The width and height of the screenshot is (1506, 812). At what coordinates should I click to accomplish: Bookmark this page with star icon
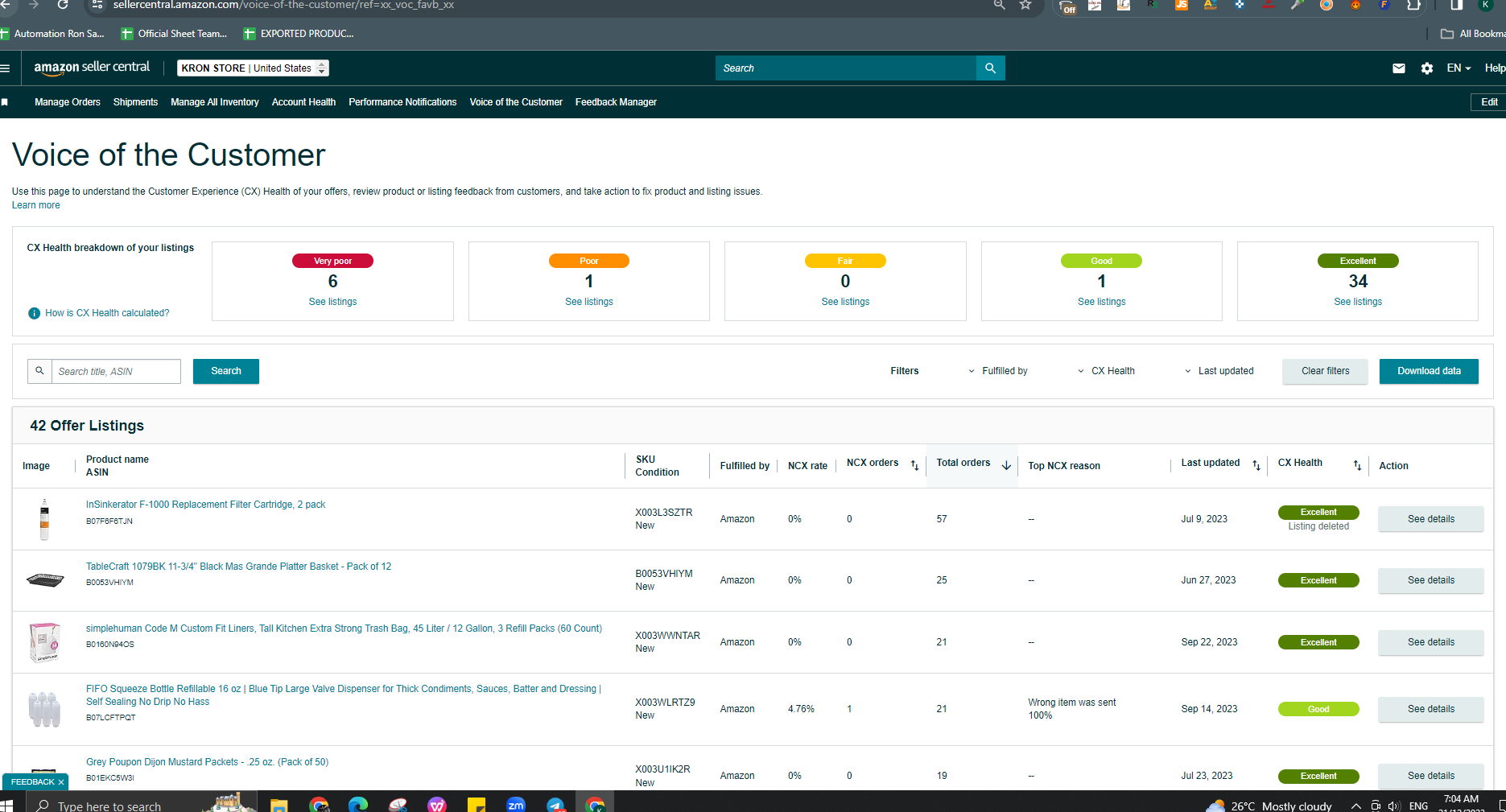coord(1025,5)
